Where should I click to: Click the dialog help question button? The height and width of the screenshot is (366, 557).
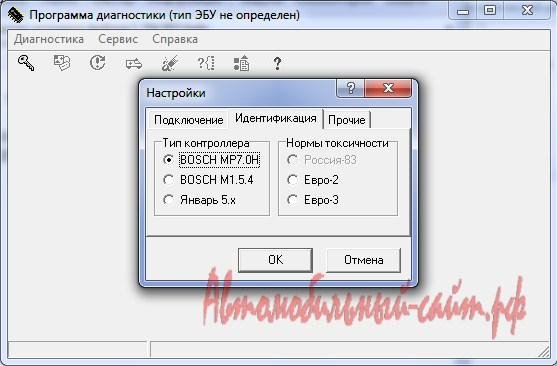350,88
